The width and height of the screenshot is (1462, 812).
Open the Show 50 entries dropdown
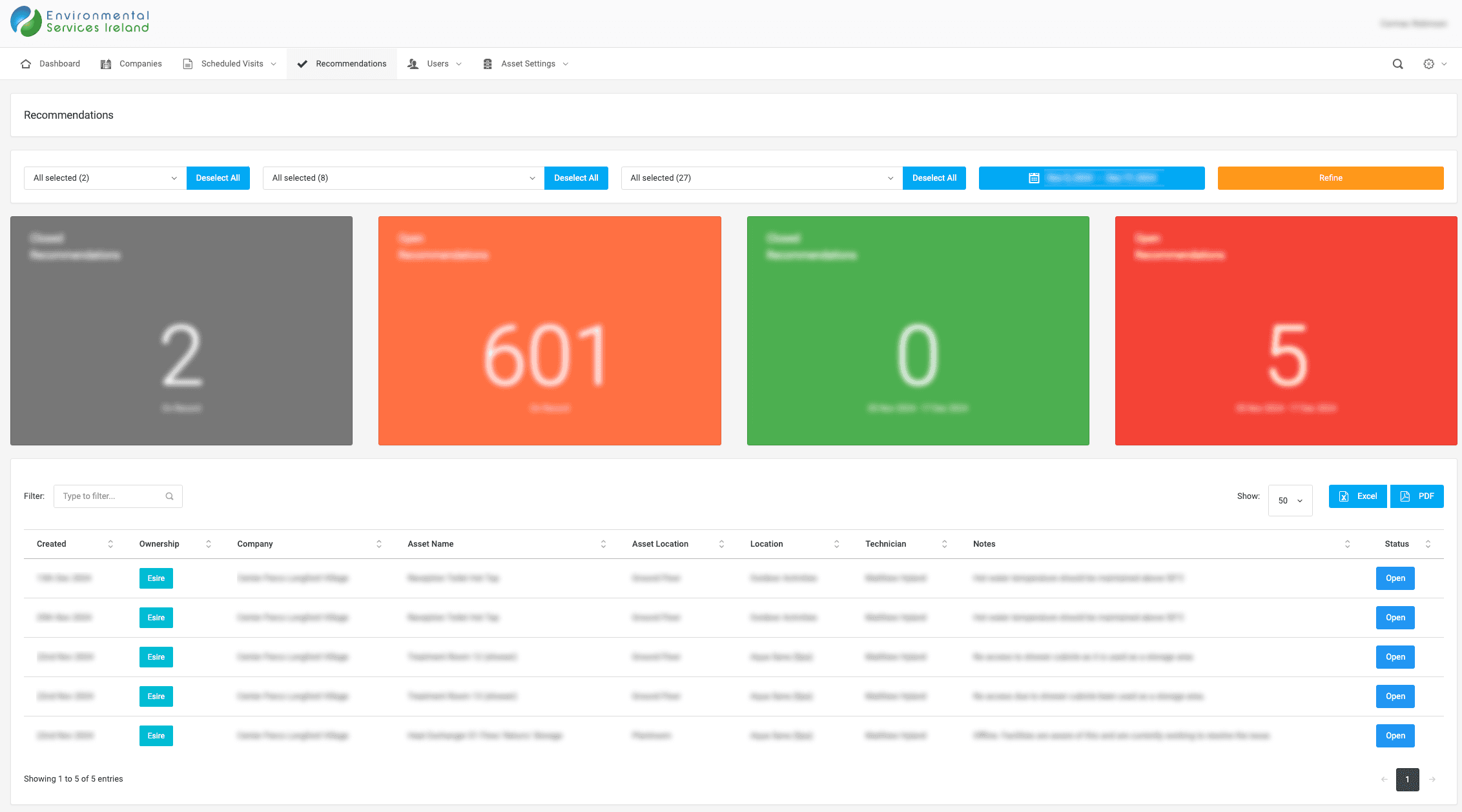(1290, 500)
